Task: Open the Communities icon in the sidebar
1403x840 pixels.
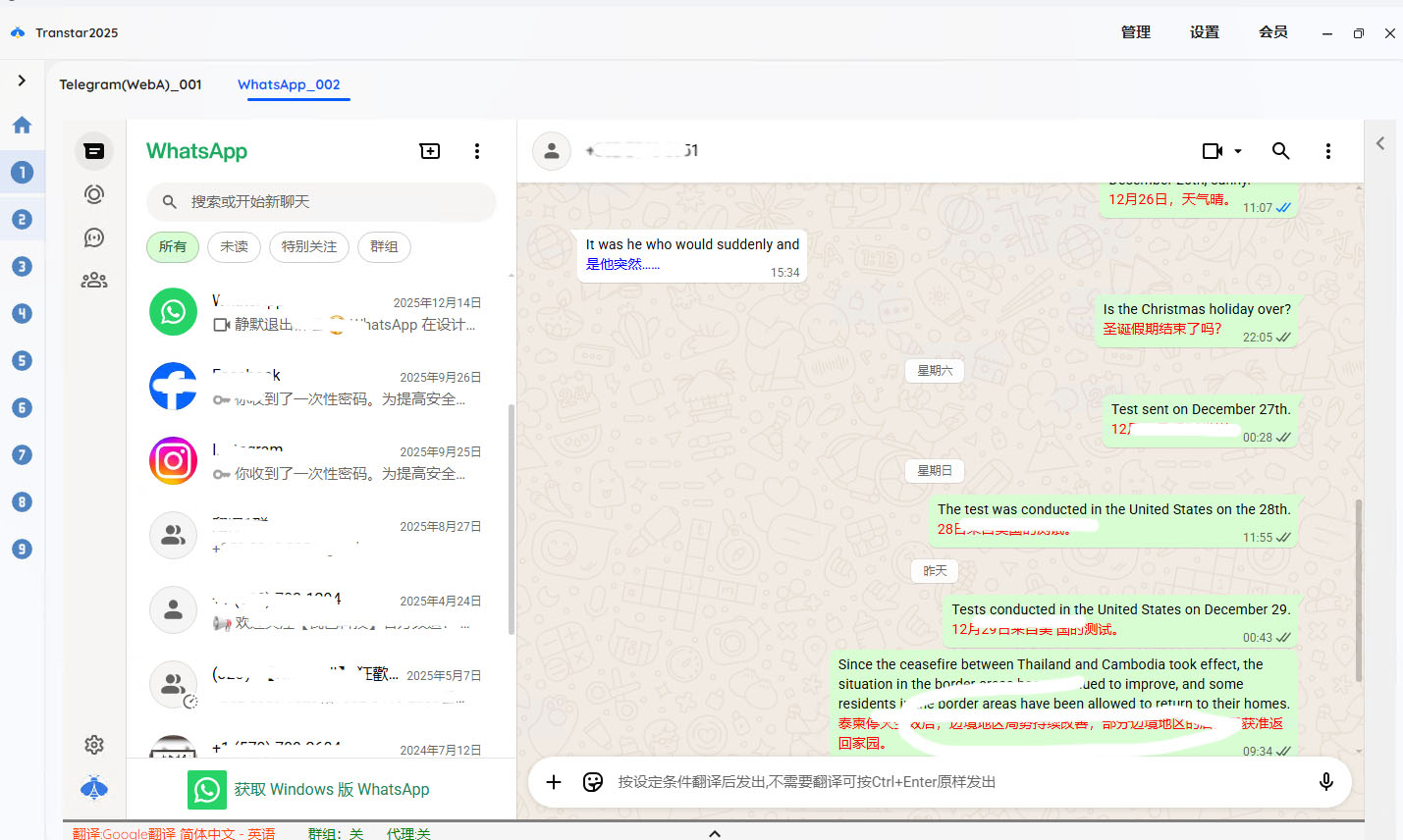Action: click(x=93, y=280)
